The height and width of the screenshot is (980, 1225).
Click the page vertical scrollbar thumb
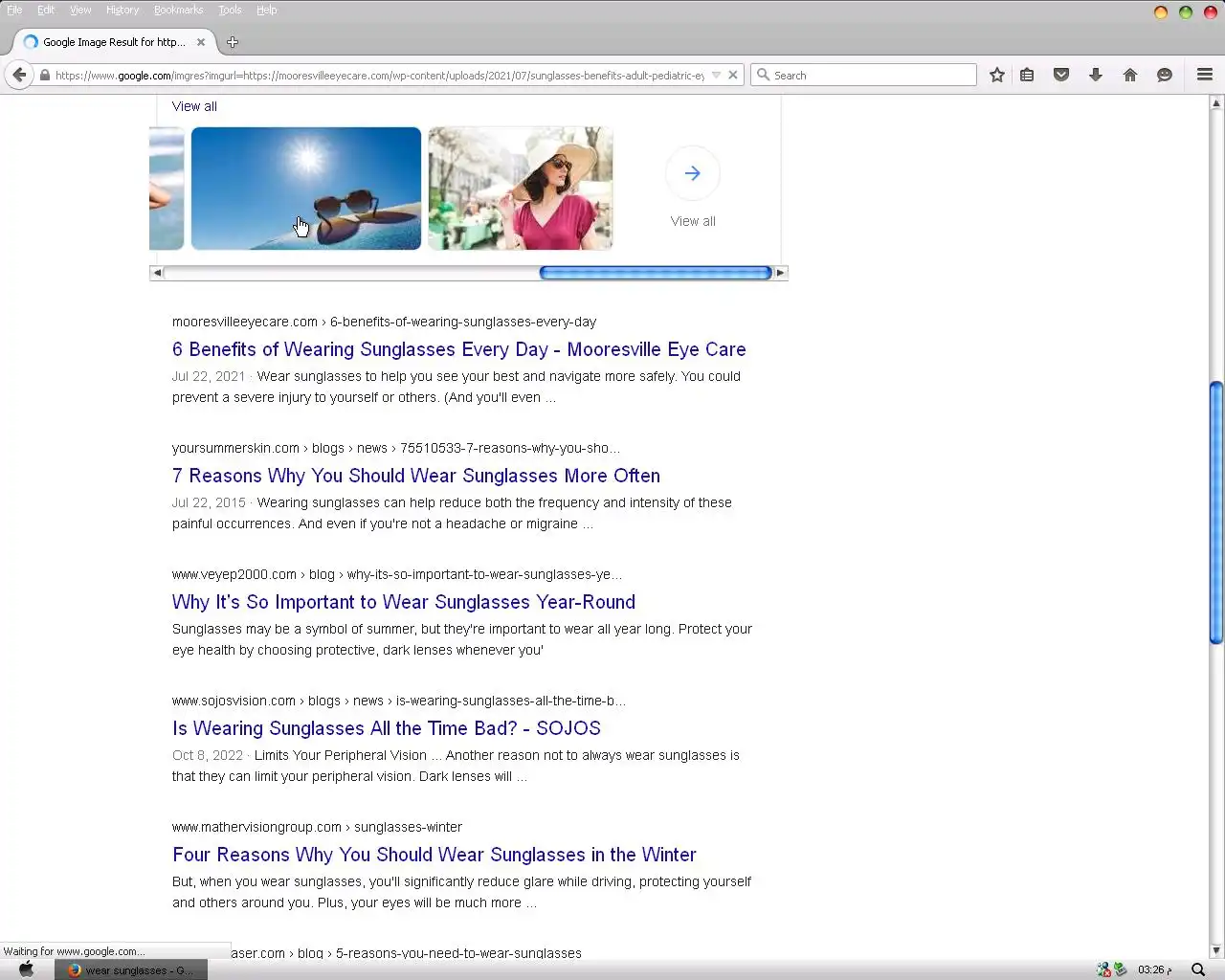coord(1216,513)
